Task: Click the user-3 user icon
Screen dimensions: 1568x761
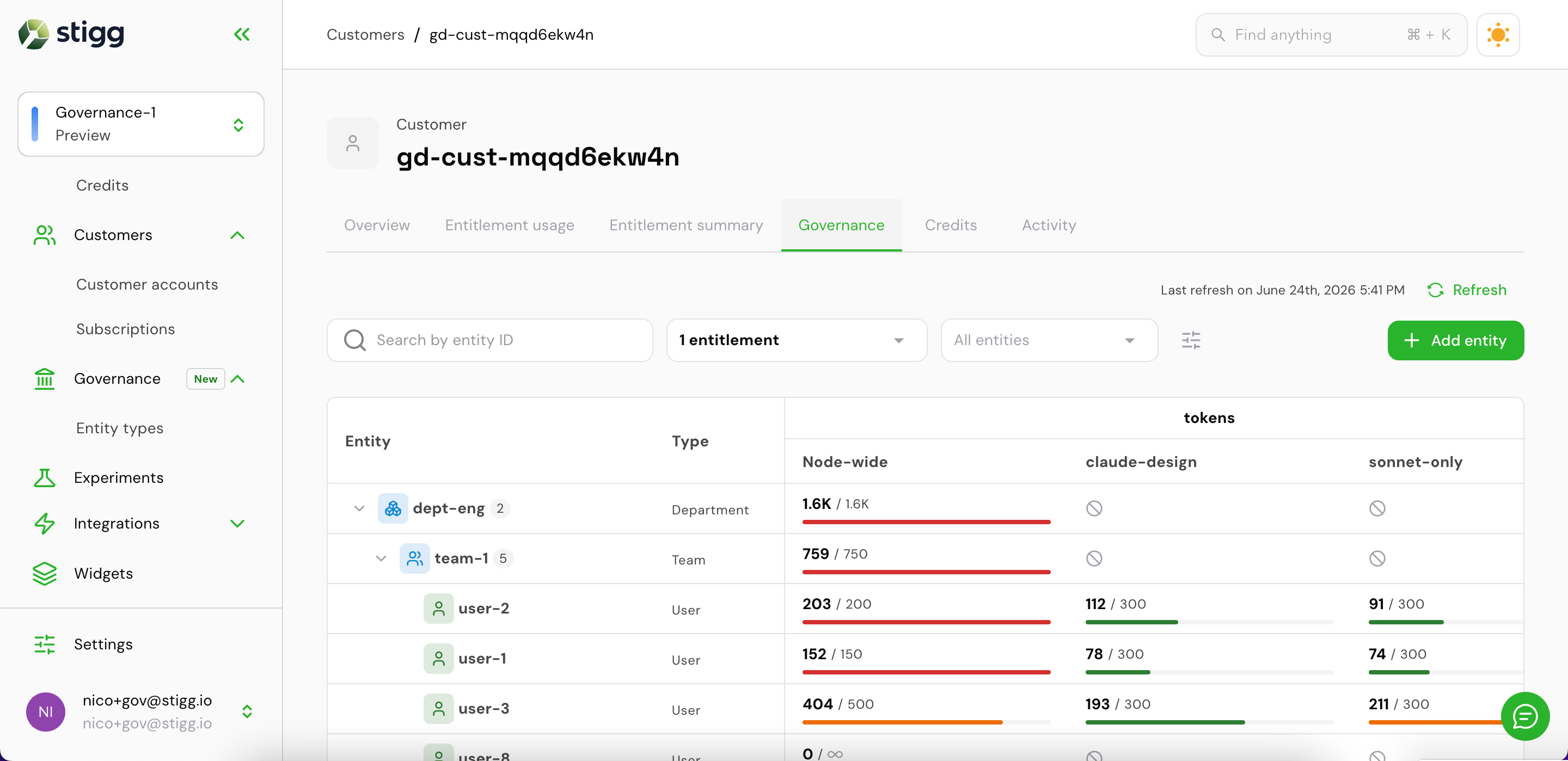Action: 438,709
